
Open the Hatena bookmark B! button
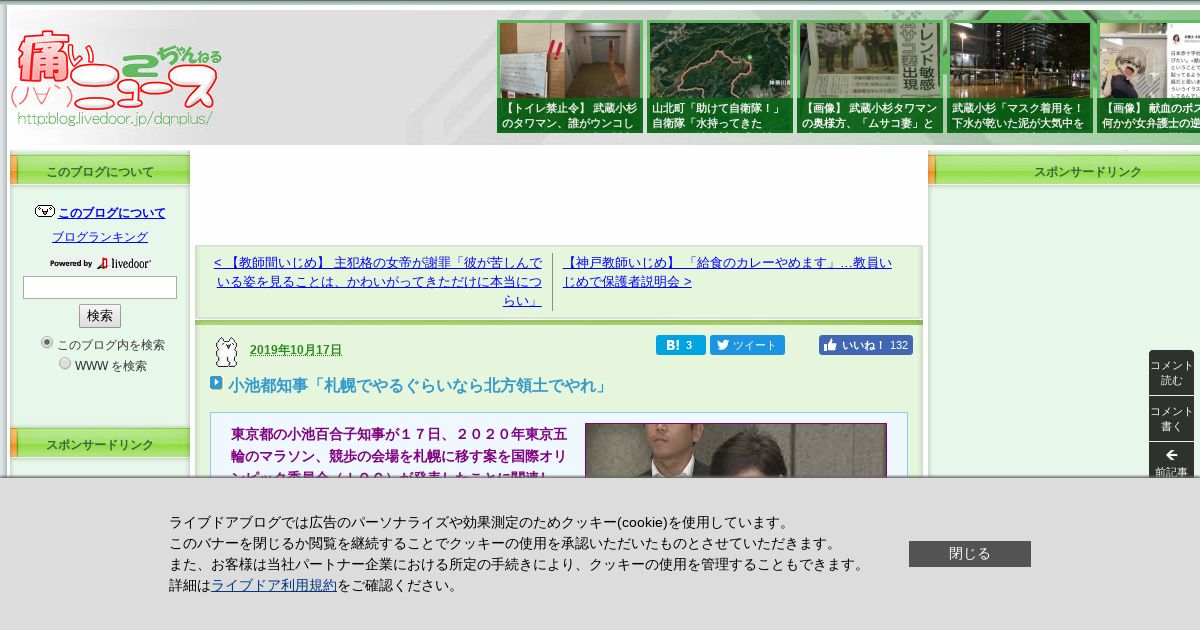pos(680,345)
